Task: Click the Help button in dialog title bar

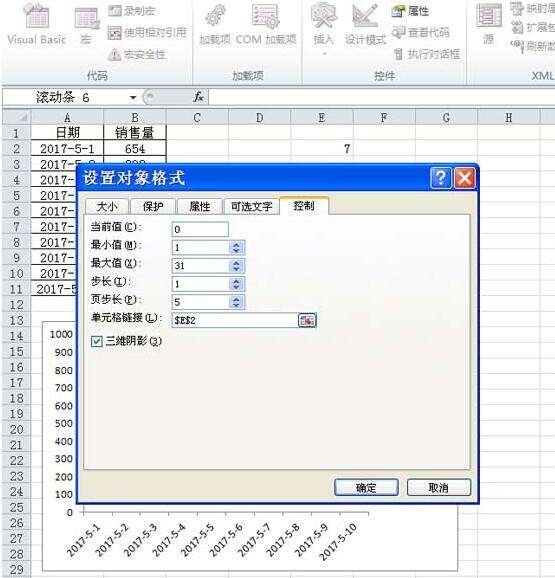Action: click(440, 178)
